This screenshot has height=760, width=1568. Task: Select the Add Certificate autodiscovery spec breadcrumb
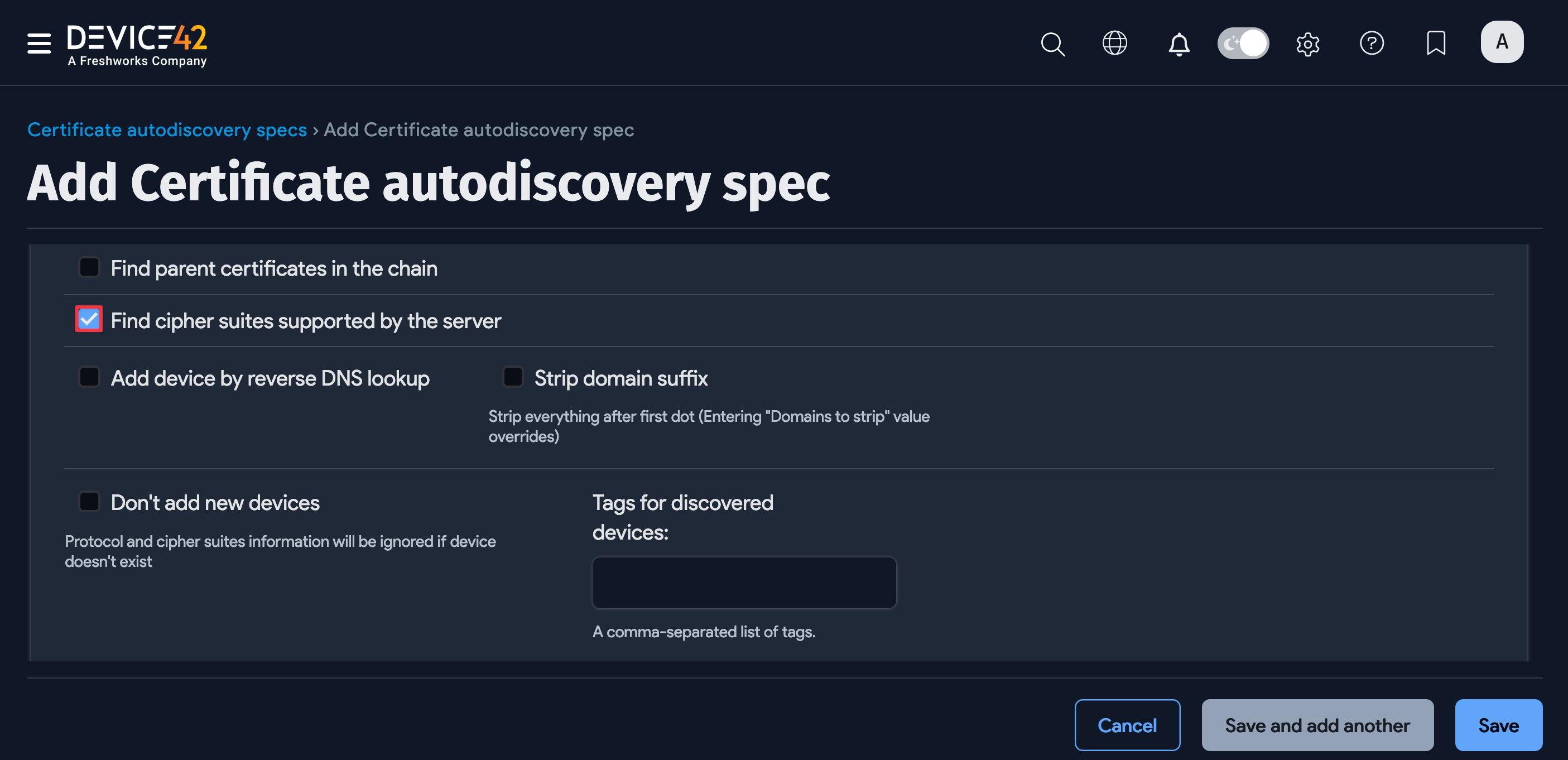(x=478, y=129)
